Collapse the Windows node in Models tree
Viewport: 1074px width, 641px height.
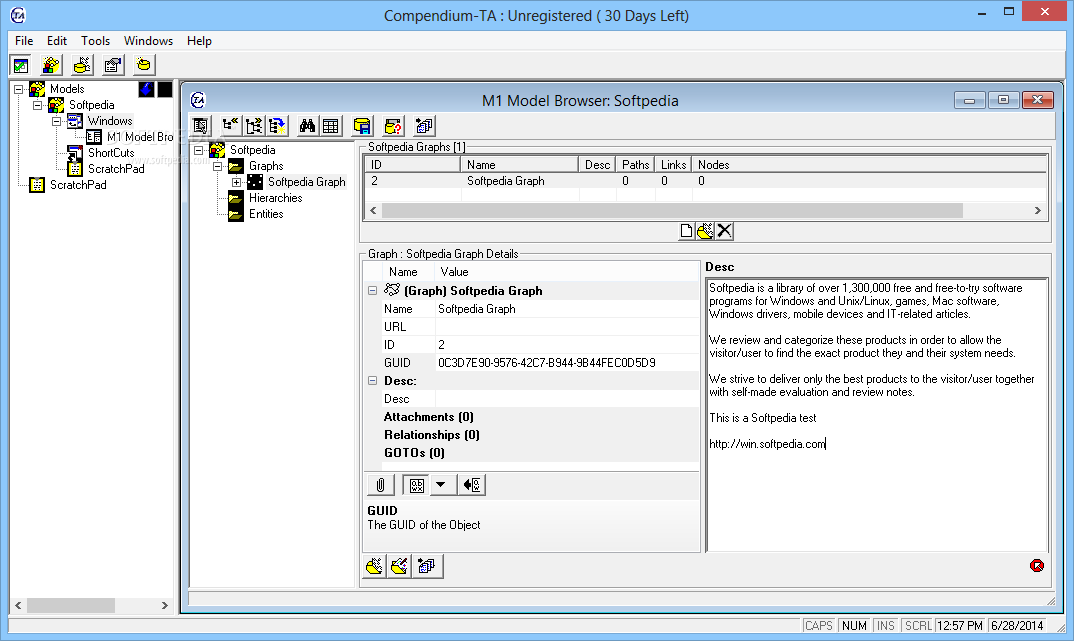(x=57, y=121)
